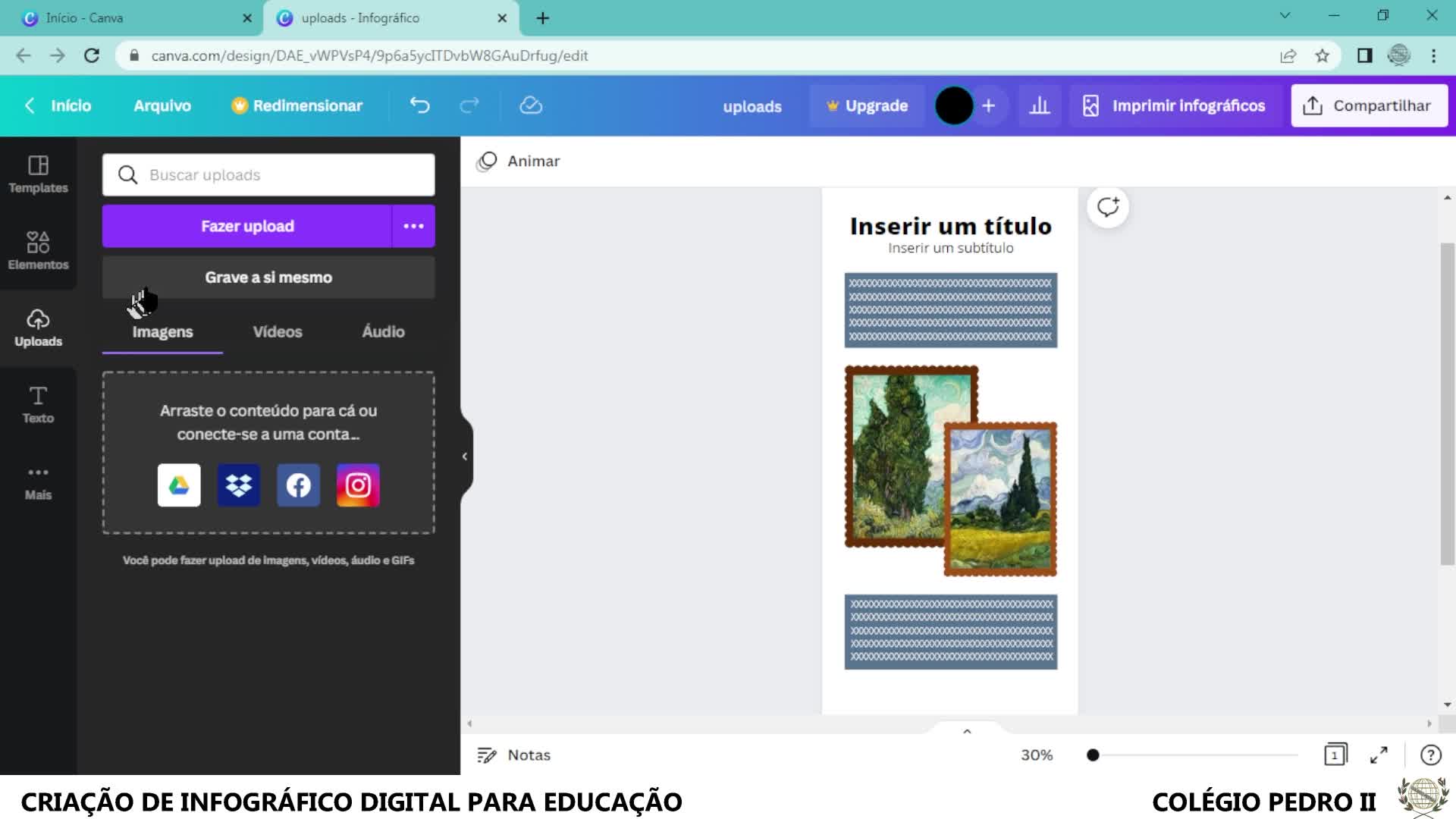This screenshot has height=819, width=1456.
Task: Enter fullscreen presentation mode
Action: coord(1379,755)
